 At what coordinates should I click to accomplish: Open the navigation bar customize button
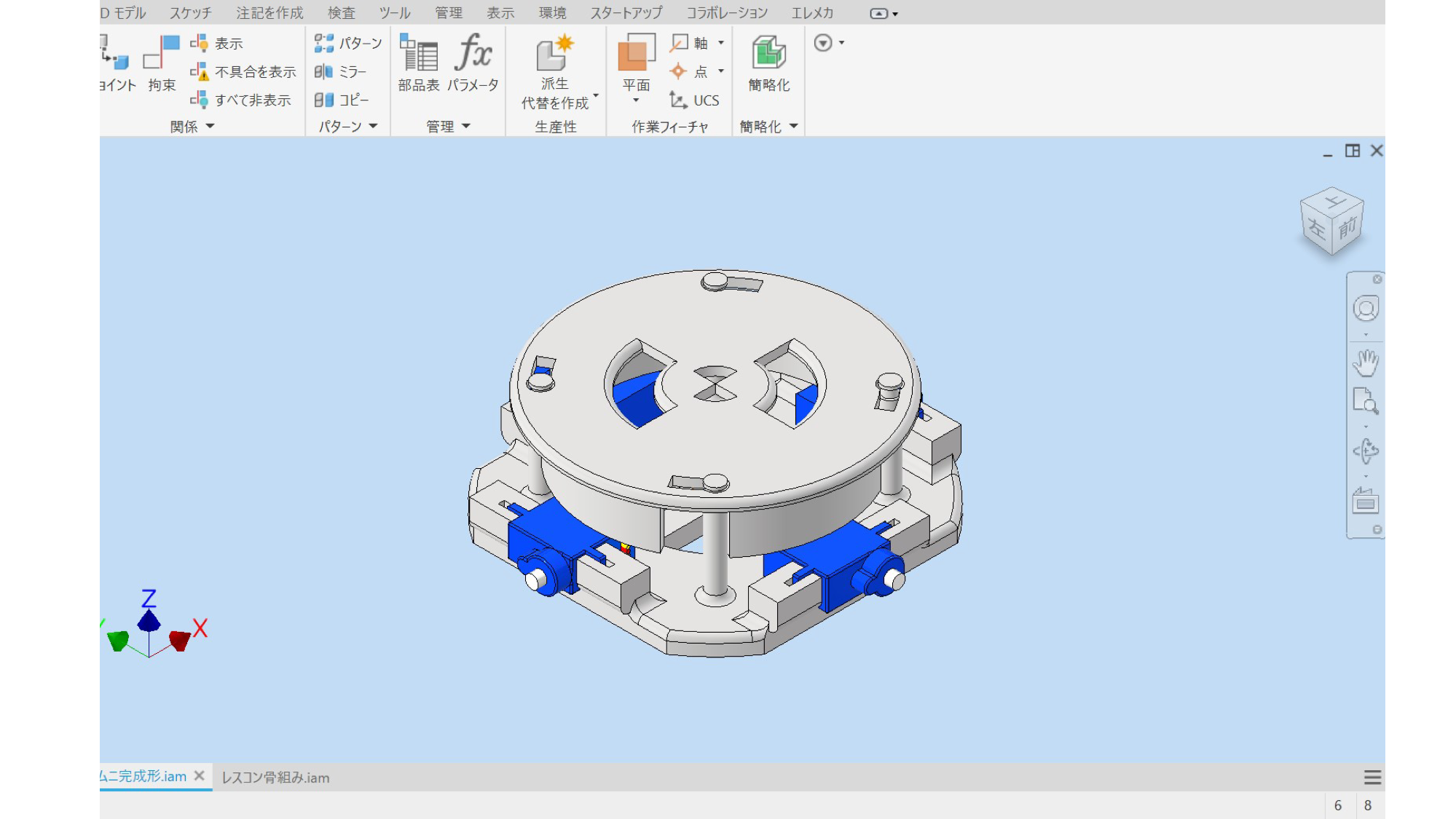pyautogui.click(x=1377, y=530)
